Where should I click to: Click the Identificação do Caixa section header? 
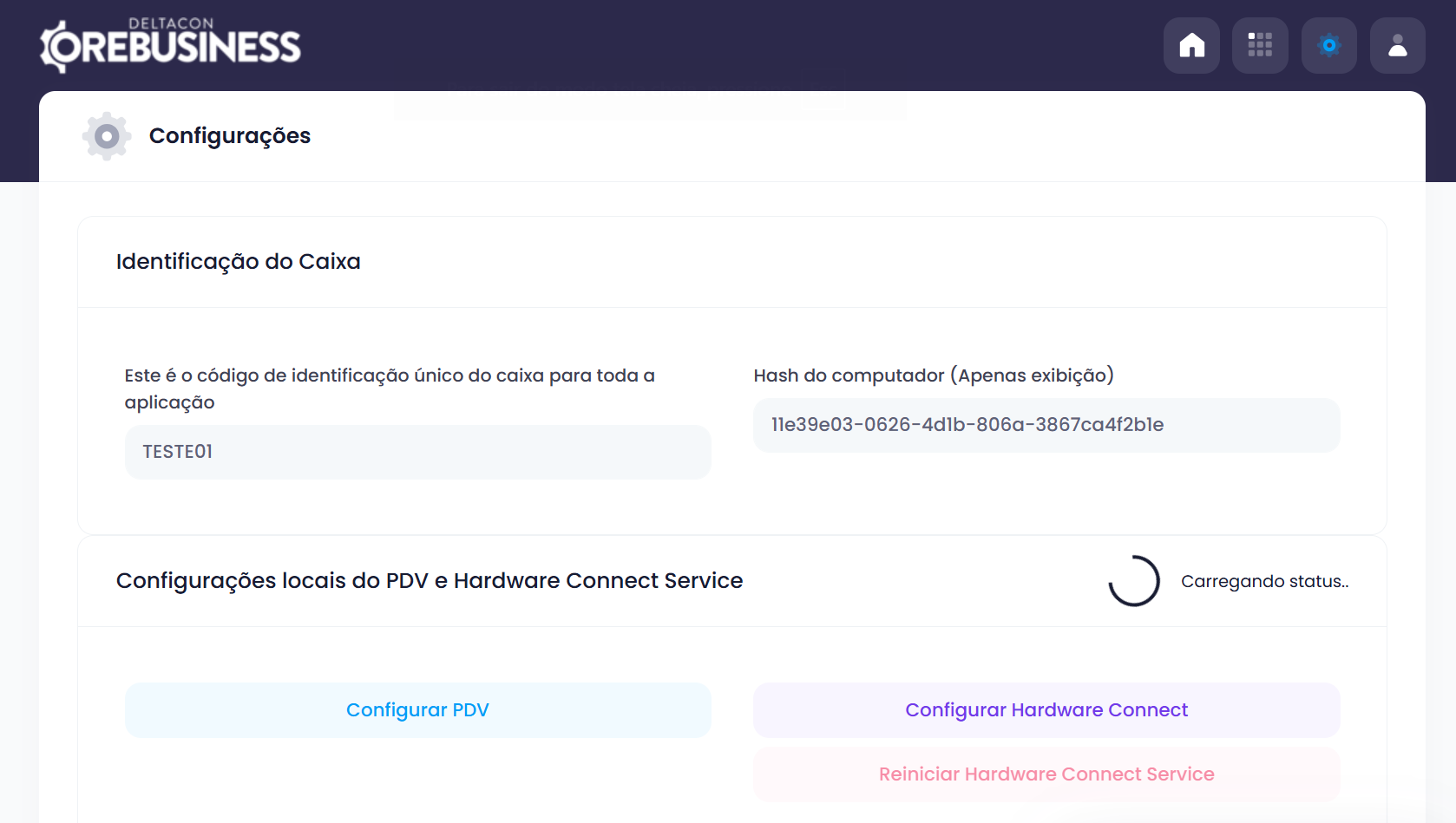pyautogui.click(x=238, y=261)
